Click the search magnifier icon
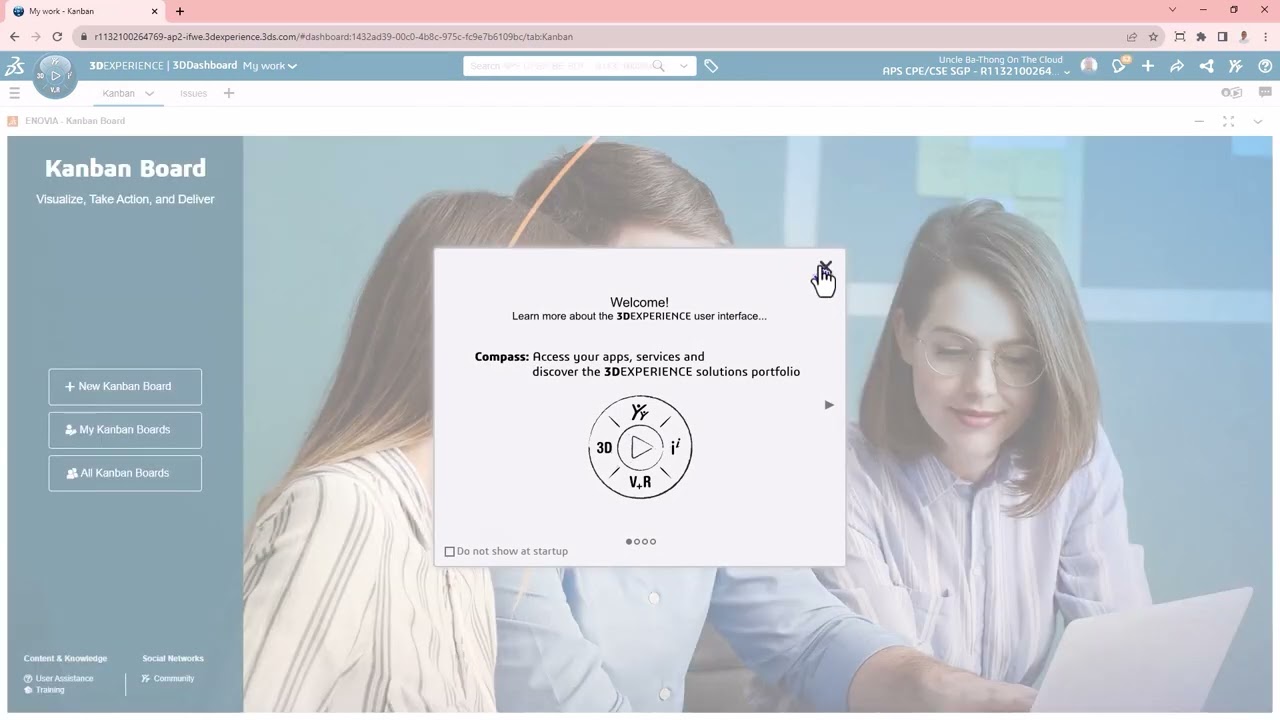The image size is (1280, 720). point(658,66)
